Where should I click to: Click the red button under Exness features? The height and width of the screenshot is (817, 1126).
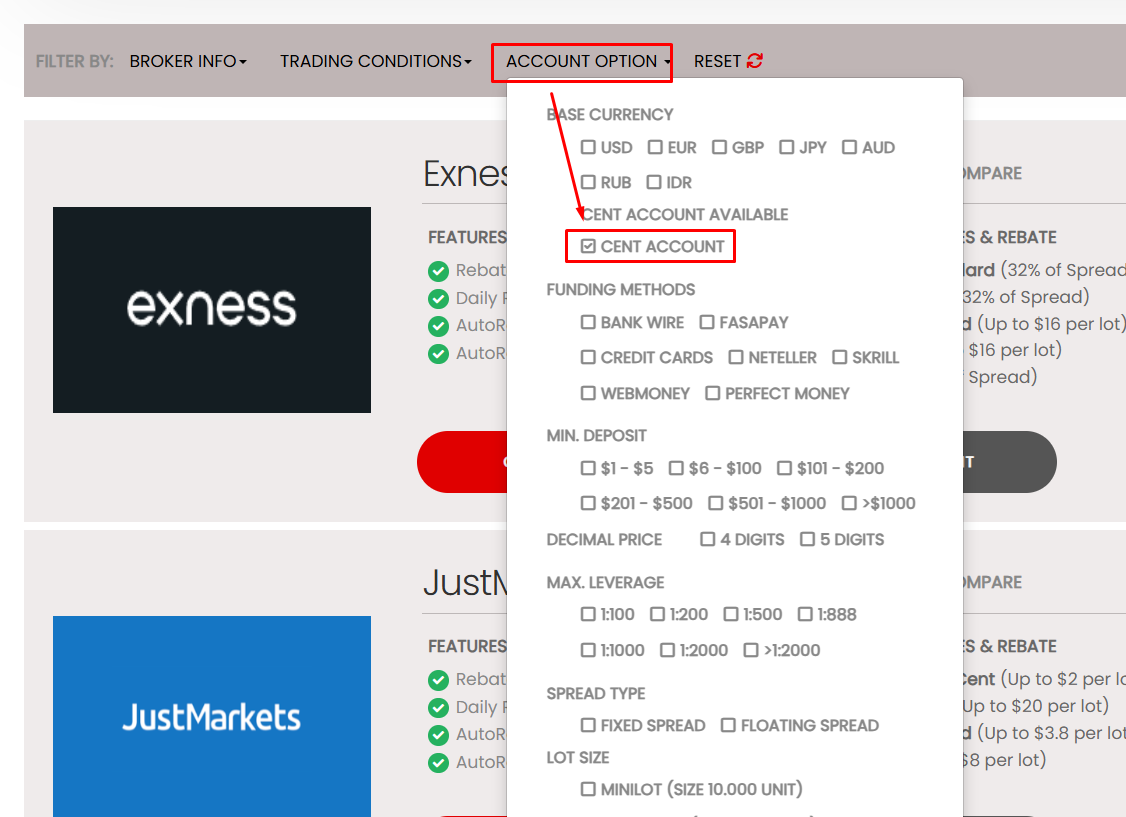pos(462,462)
